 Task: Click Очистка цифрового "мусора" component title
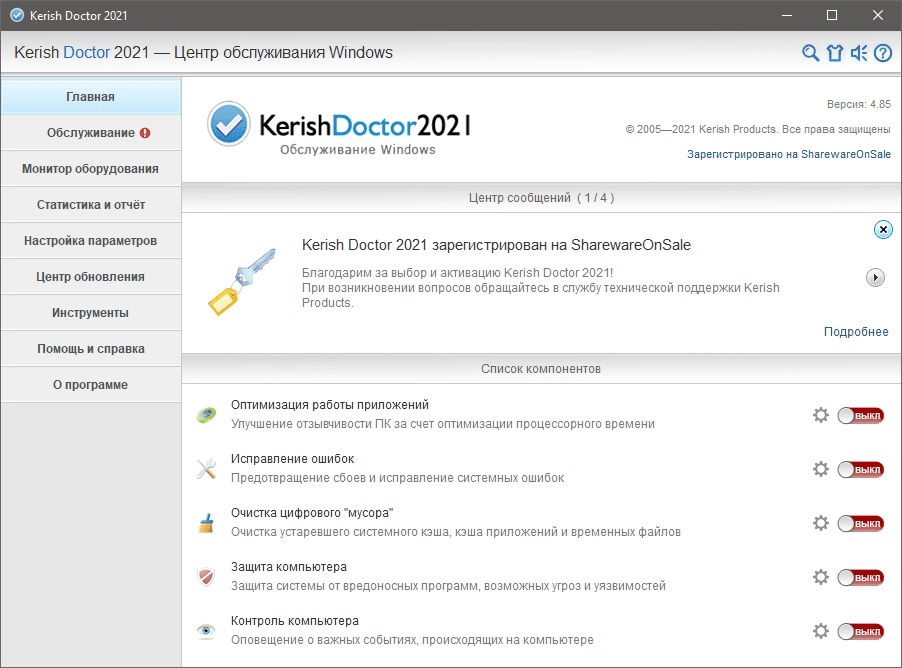[312, 513]
